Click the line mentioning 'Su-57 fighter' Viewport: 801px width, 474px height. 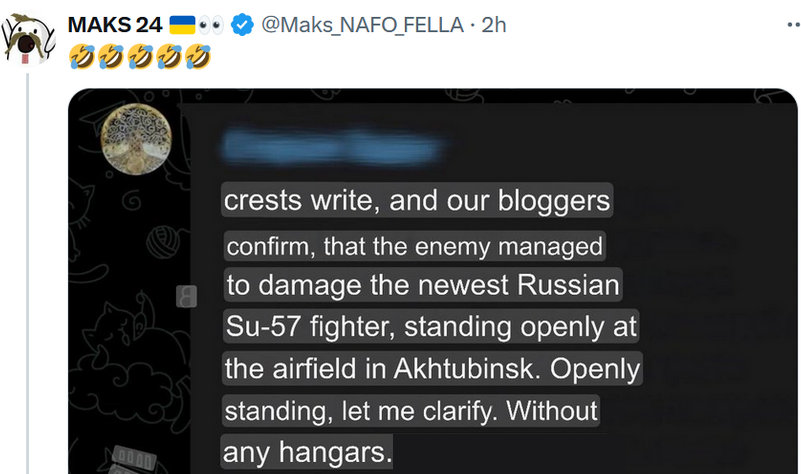pyautogui.click(x=430, y=327)
